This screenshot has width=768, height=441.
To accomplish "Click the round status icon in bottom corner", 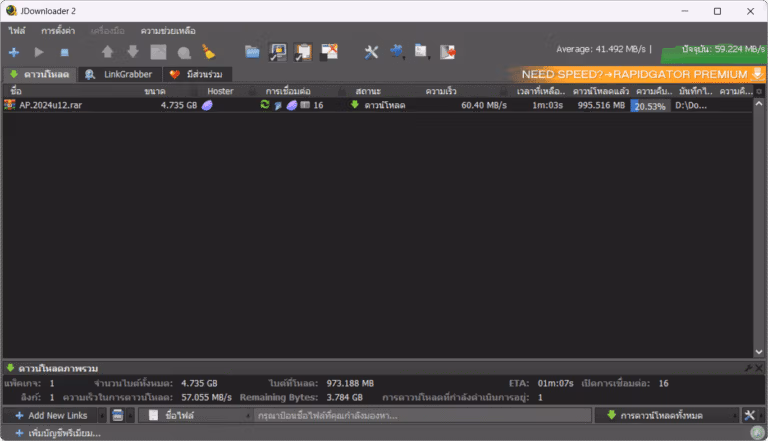I will 757,432.
